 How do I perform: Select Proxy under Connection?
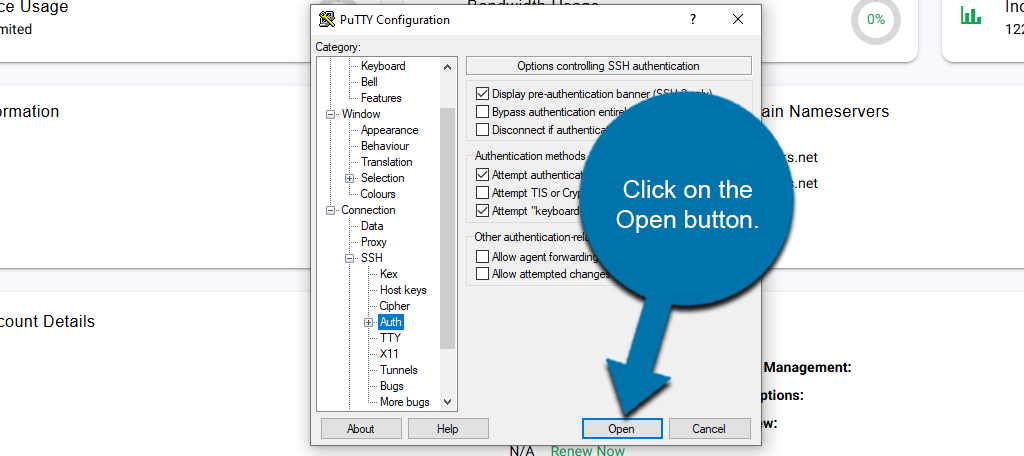click(373, 242)
